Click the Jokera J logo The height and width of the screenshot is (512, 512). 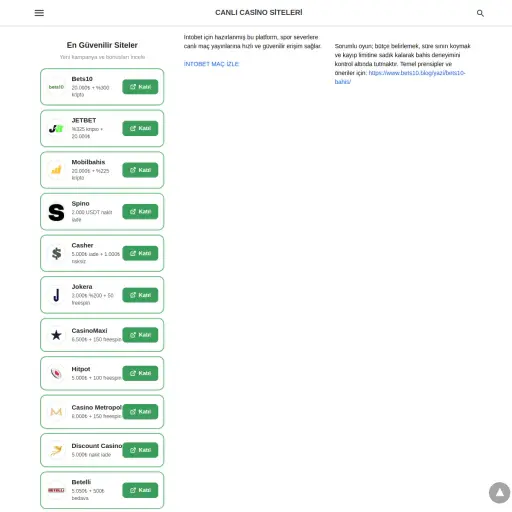[56, 295]
